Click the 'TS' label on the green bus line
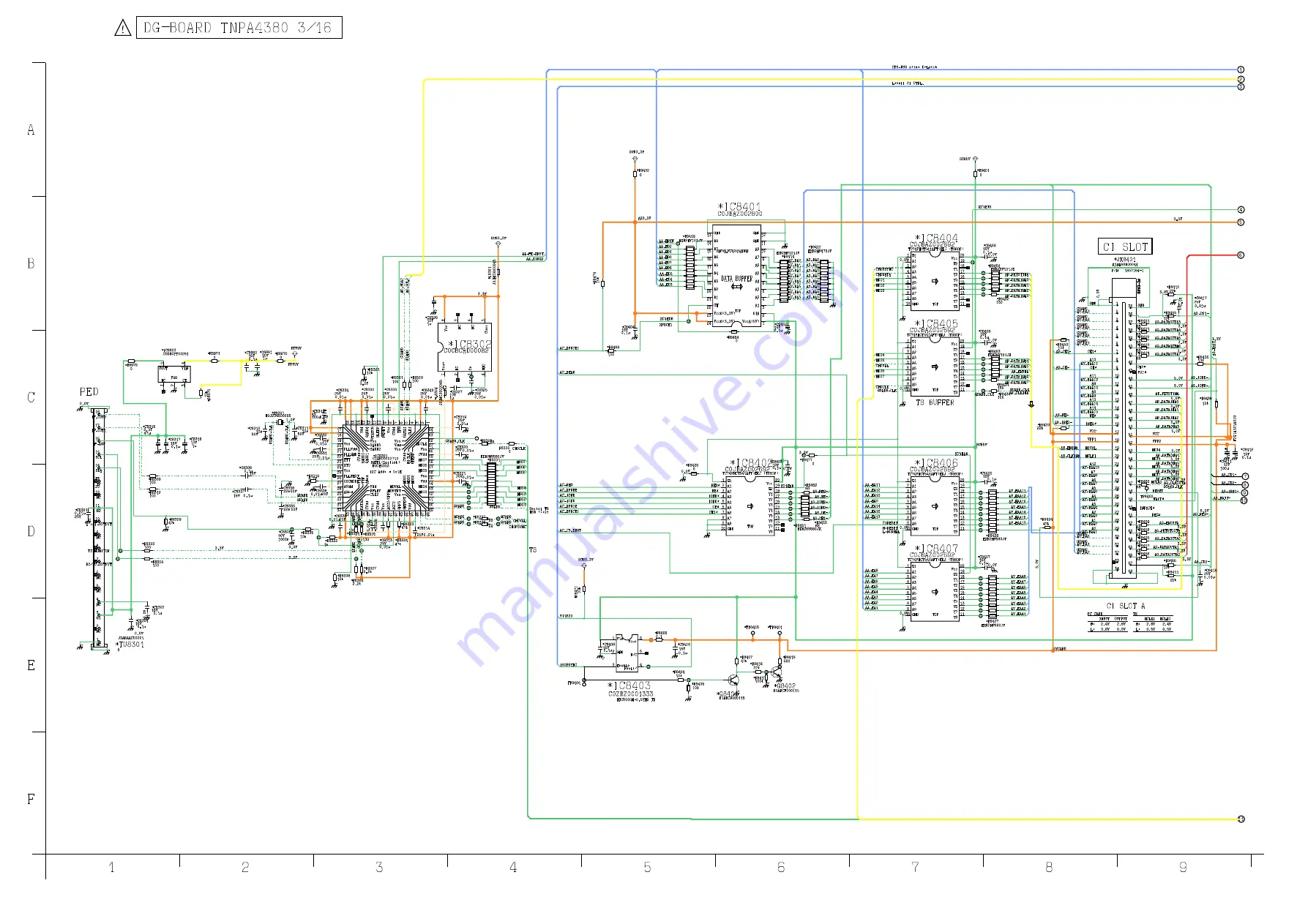 533,550
